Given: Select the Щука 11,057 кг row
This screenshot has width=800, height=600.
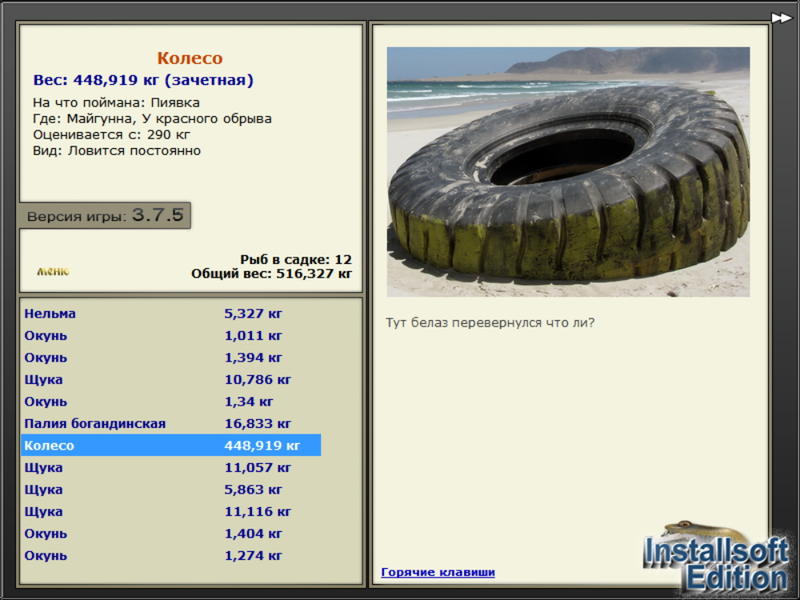Looking at the screenshot, I should pos(171,467).
